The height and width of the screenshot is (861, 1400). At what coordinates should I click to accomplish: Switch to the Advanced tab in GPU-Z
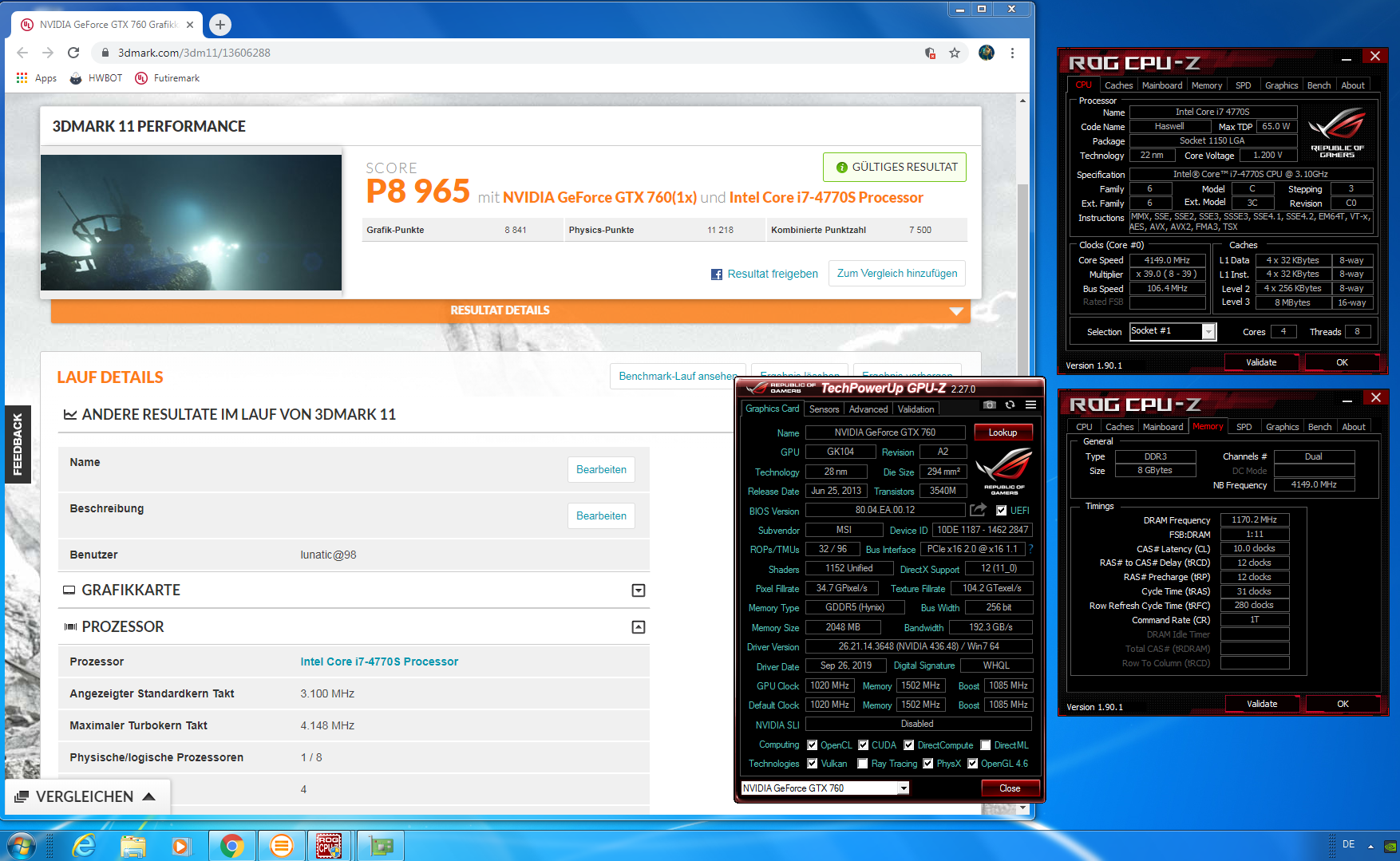point(868,409)
